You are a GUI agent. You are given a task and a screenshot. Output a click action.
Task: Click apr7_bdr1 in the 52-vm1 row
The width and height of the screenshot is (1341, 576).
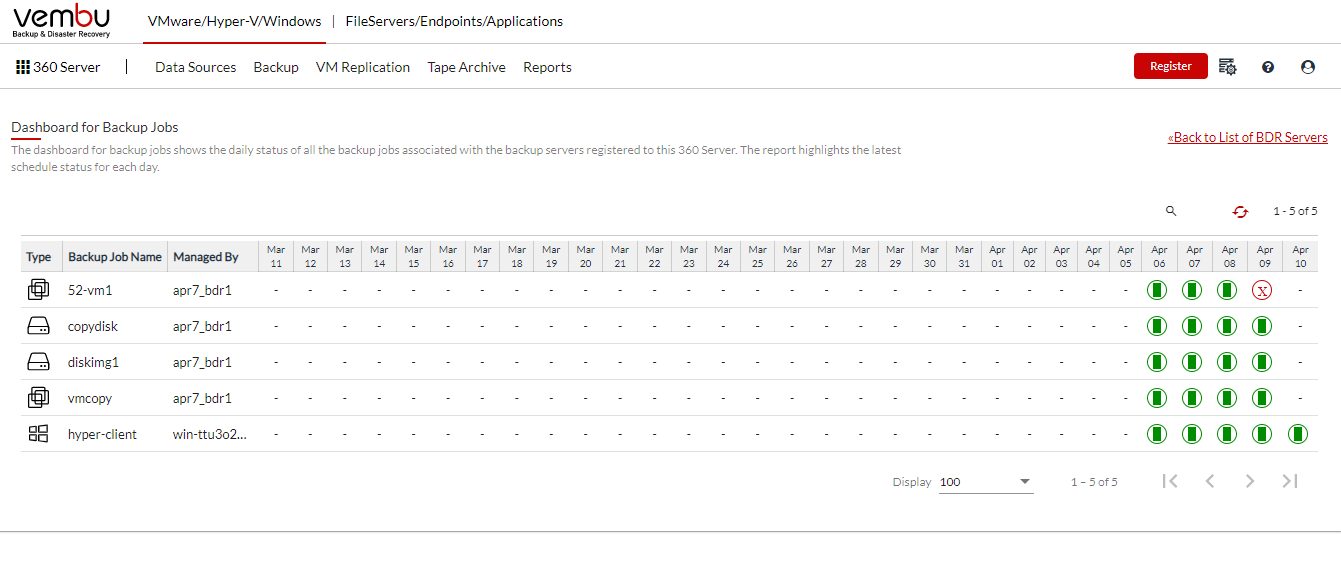click(x=202, y=290)
